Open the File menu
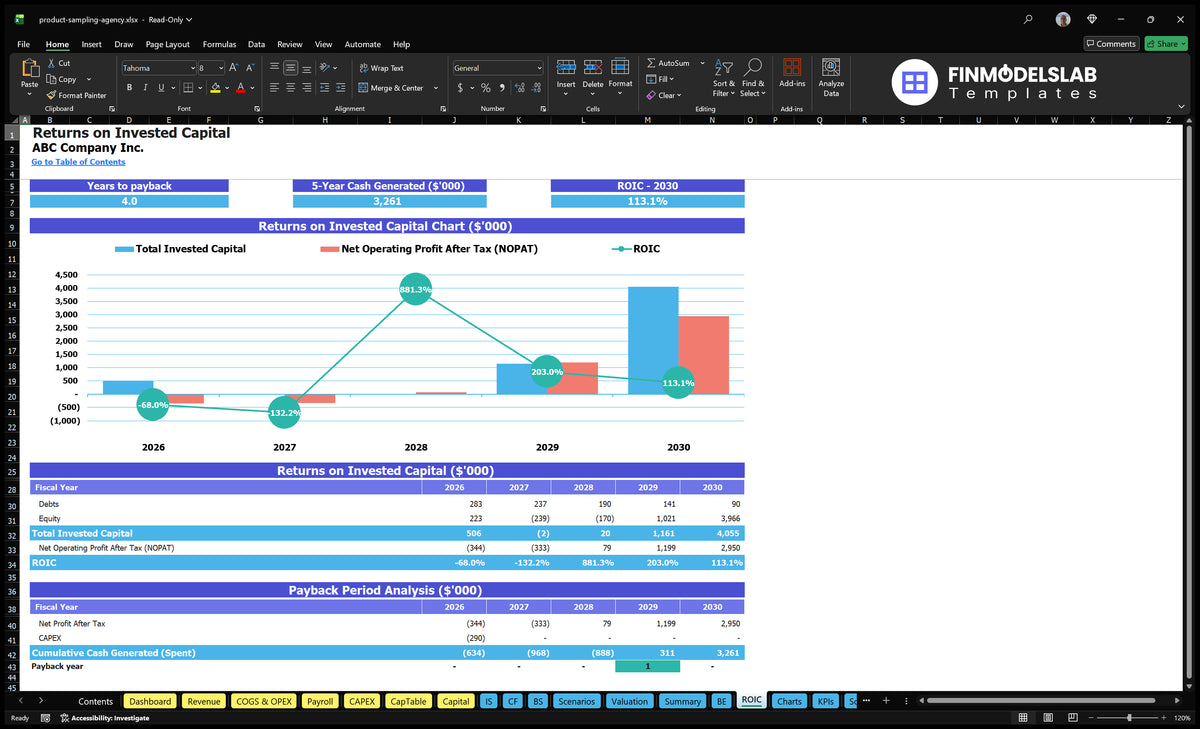Viewport: 1200px width, 729px height. [x=23, y=44]
